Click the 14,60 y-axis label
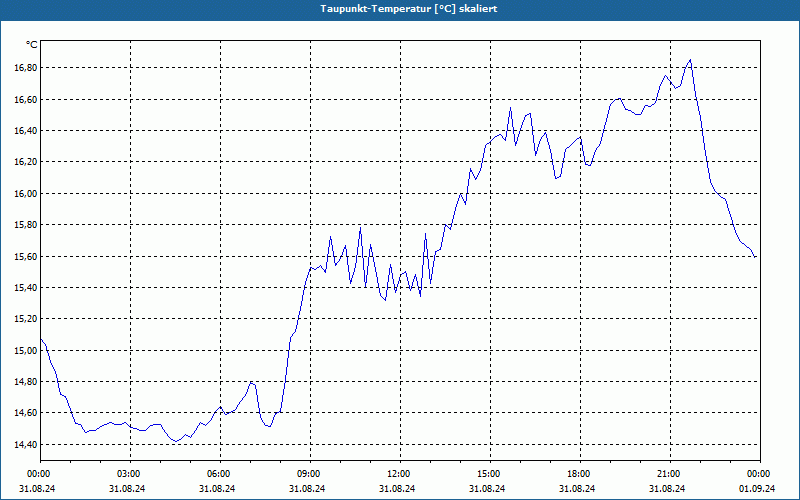Image resolution: width=800 pixels, height=500 pixels. (x=26, y=413)
